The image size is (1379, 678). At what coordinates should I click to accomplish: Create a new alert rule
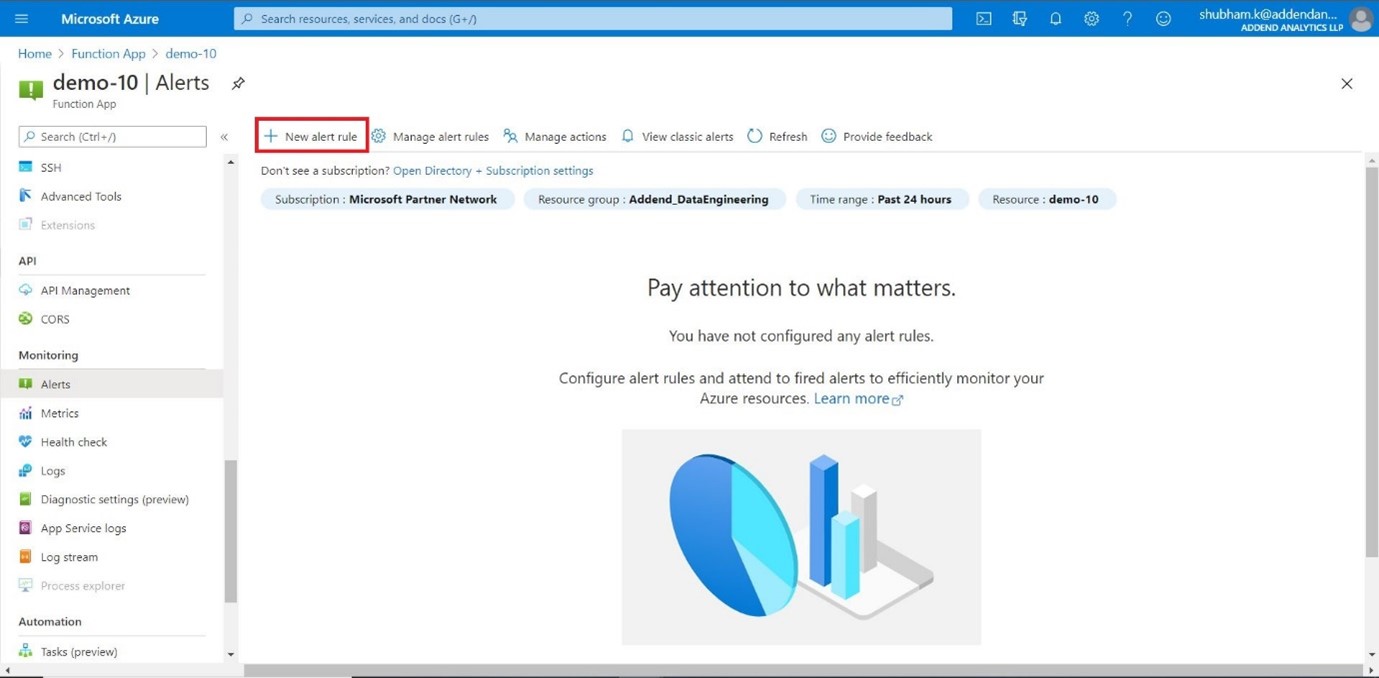click(x=311, y=136)
